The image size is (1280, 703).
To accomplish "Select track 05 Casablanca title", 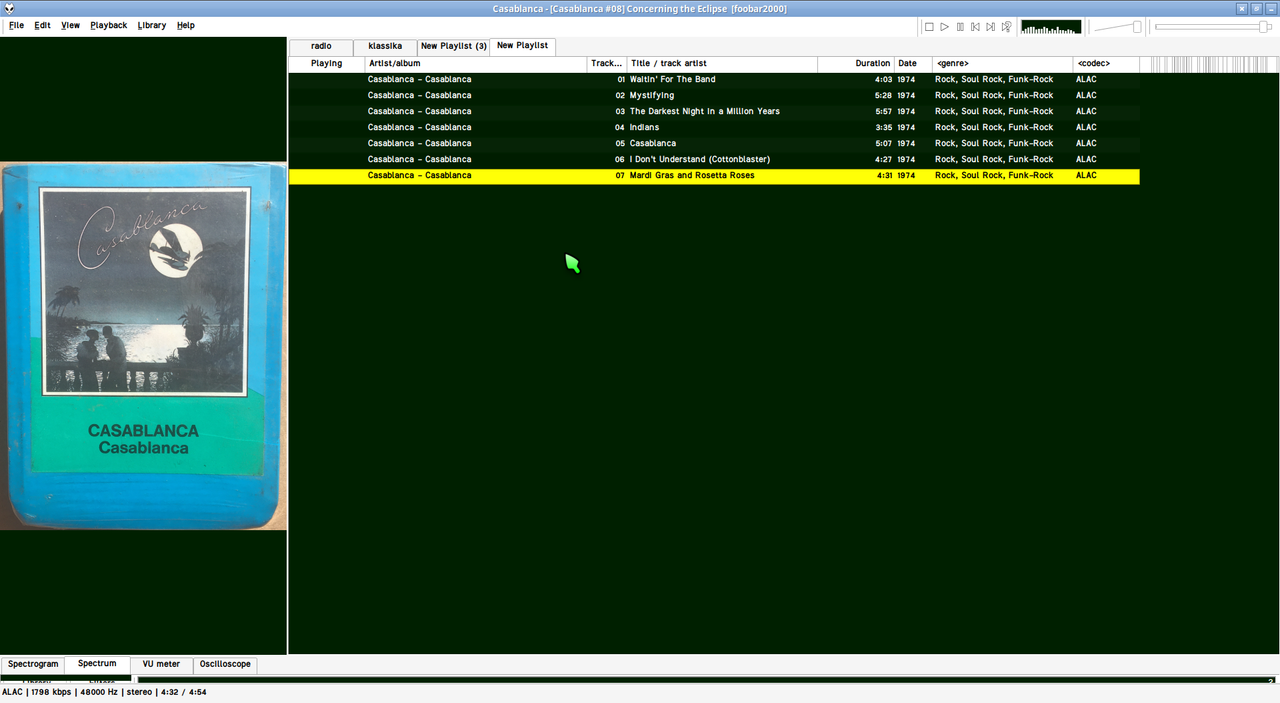I will pyautogui.click(x=653, y=144).
